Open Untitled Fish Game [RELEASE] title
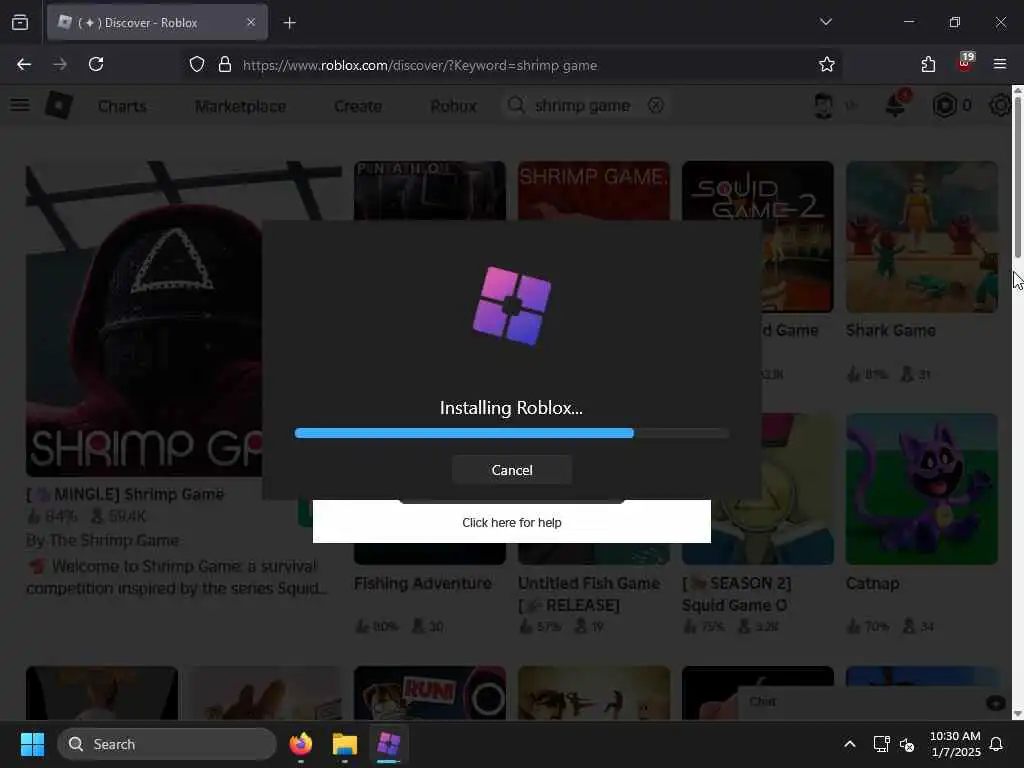The width and height of the screenshot is (1024, 768). pos(589,594)
